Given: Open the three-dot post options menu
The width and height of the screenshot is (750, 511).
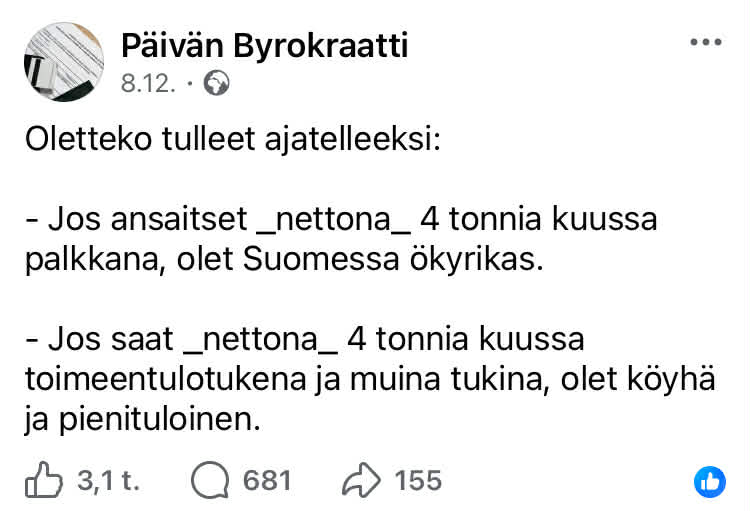Looking at the screenshot, I should pos(706,42).
